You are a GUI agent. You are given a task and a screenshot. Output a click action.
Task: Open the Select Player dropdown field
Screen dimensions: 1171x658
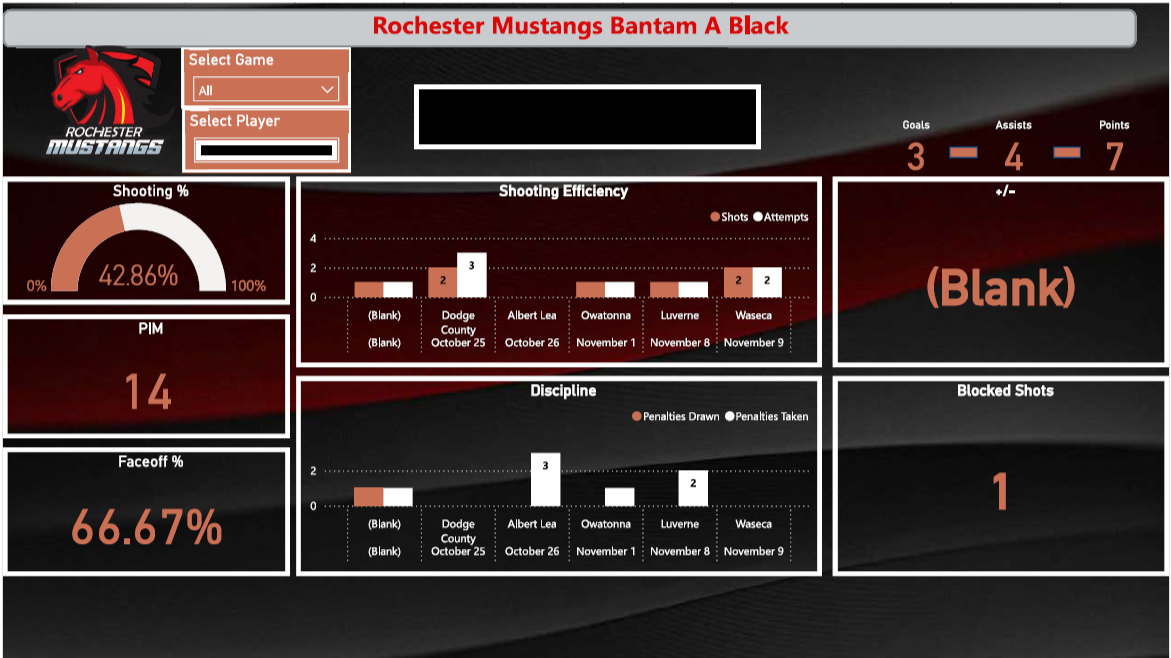coord(266,150)
